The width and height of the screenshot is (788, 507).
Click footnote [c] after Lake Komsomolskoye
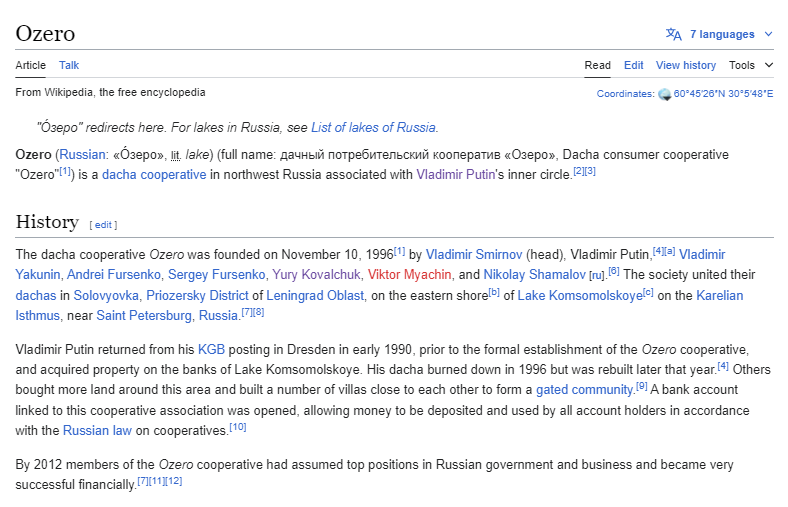(648, 292)
